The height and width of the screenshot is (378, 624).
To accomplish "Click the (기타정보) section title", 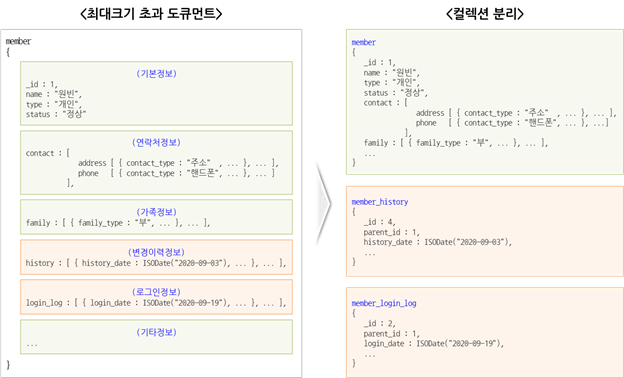I will [156, 332].
